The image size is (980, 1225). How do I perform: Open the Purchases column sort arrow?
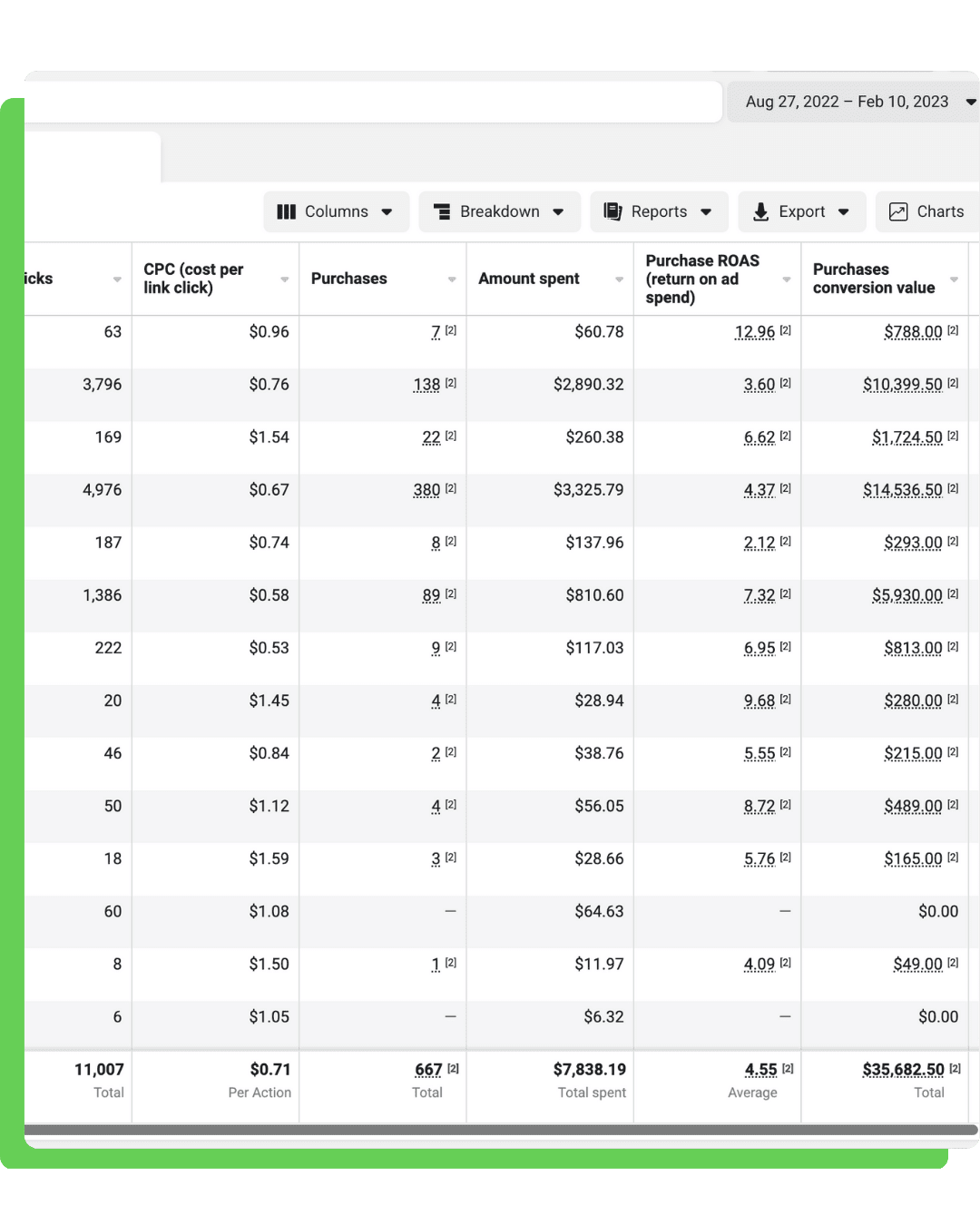pyautogui.click(x=452, y=279)
